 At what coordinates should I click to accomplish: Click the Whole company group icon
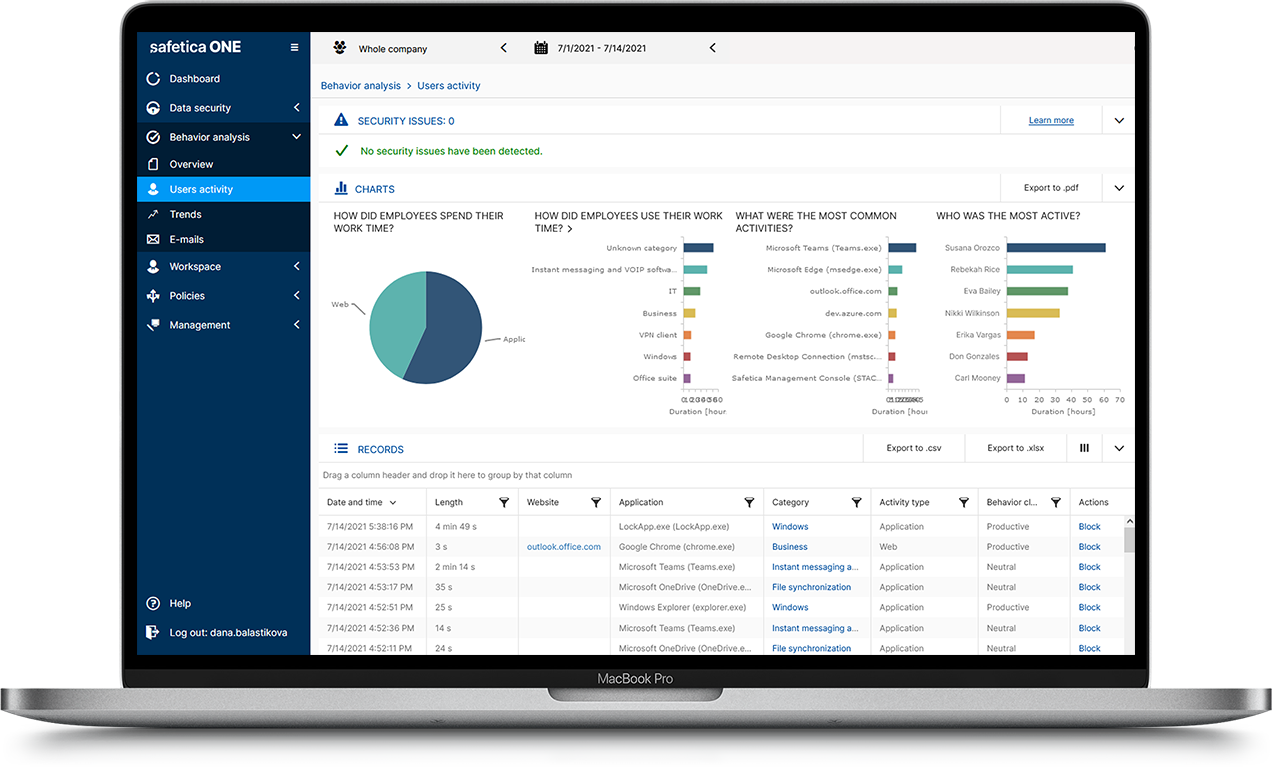pos(339,48)
